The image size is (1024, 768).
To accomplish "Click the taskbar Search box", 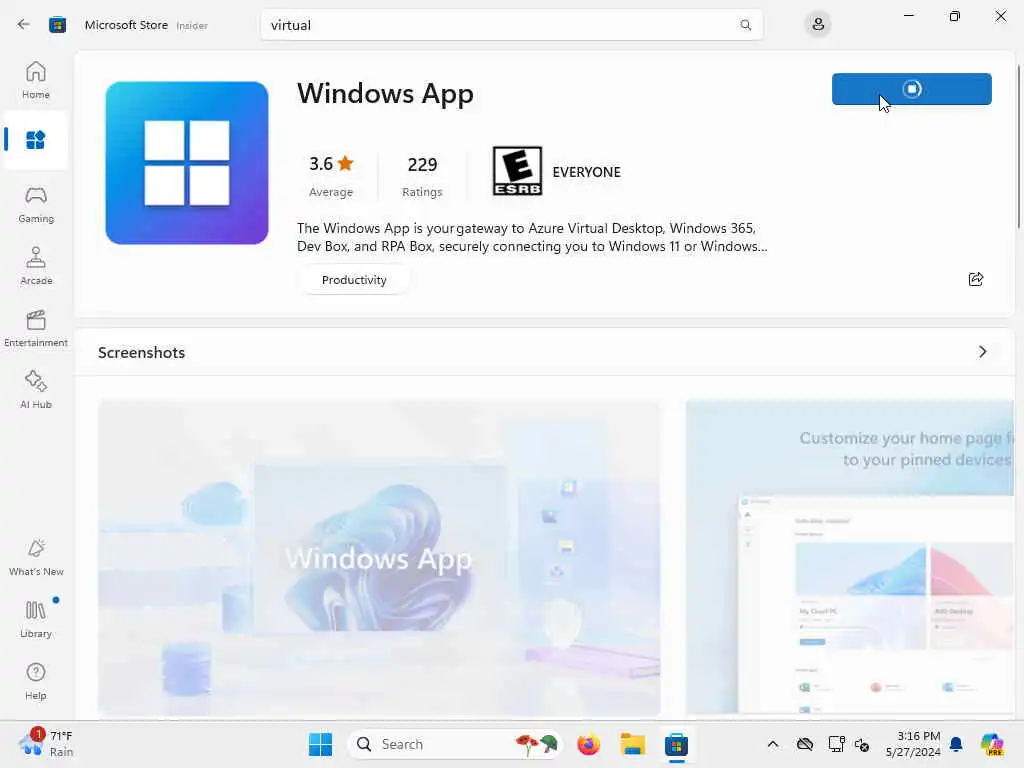I will tap(455, 744).
